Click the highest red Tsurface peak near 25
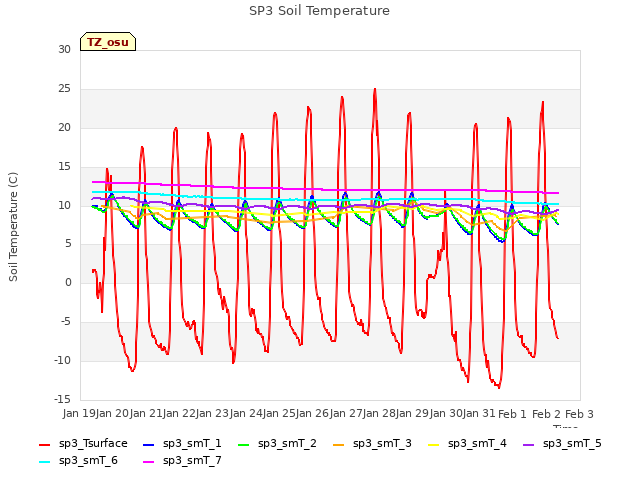Image resolution: width=640 pixels, height=480 pixels. click(x=375, y=89)
